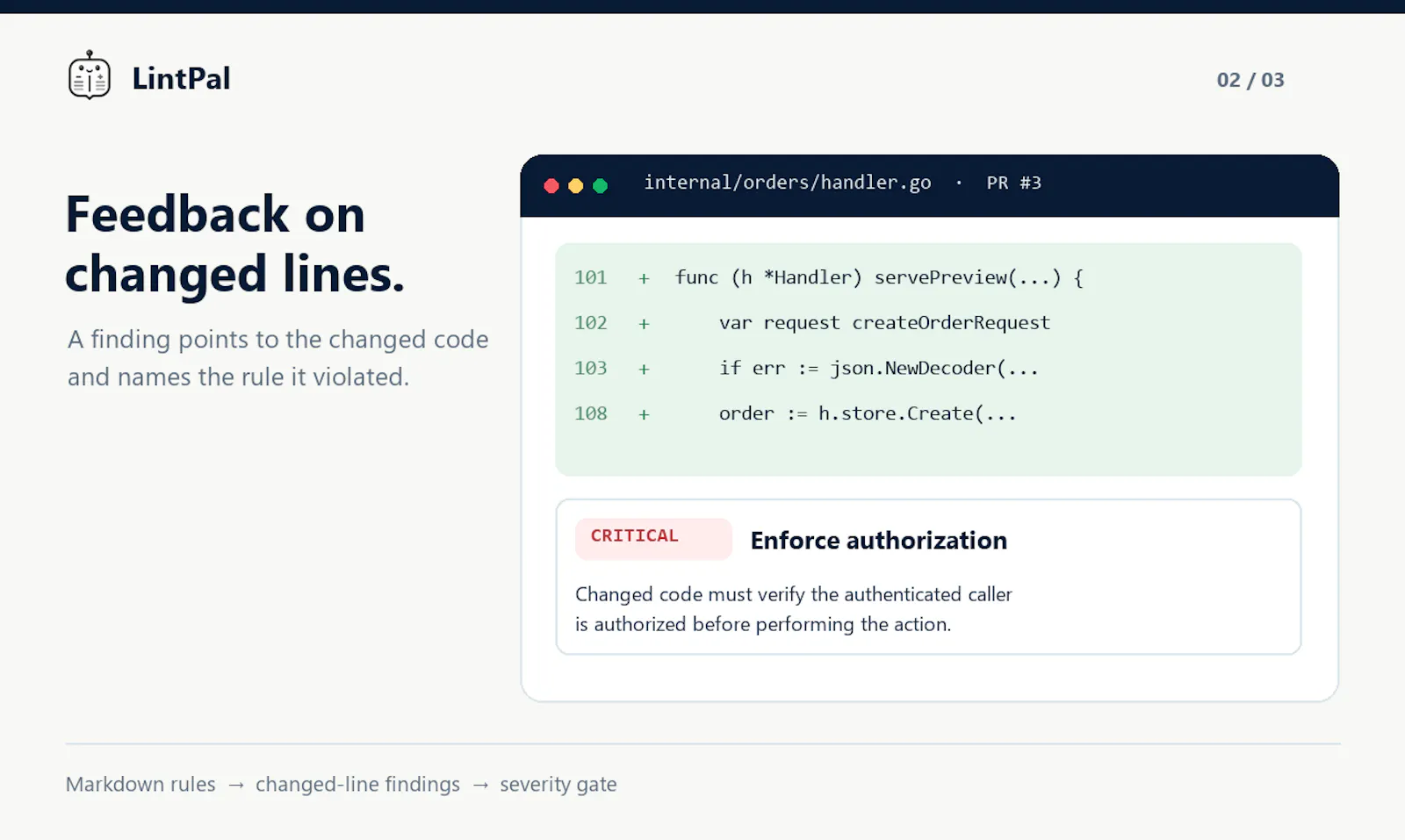Click the var request createOrderRequest code
Image resolution: width=1405 pixels, height=840 pixels.
[884, 323]
